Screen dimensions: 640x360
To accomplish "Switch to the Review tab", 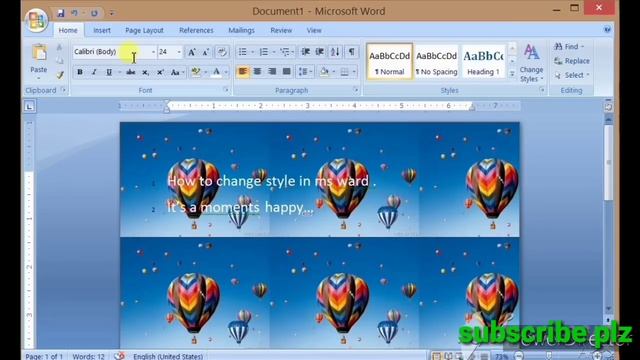I will pyautogui.click(x=281, y=30).
